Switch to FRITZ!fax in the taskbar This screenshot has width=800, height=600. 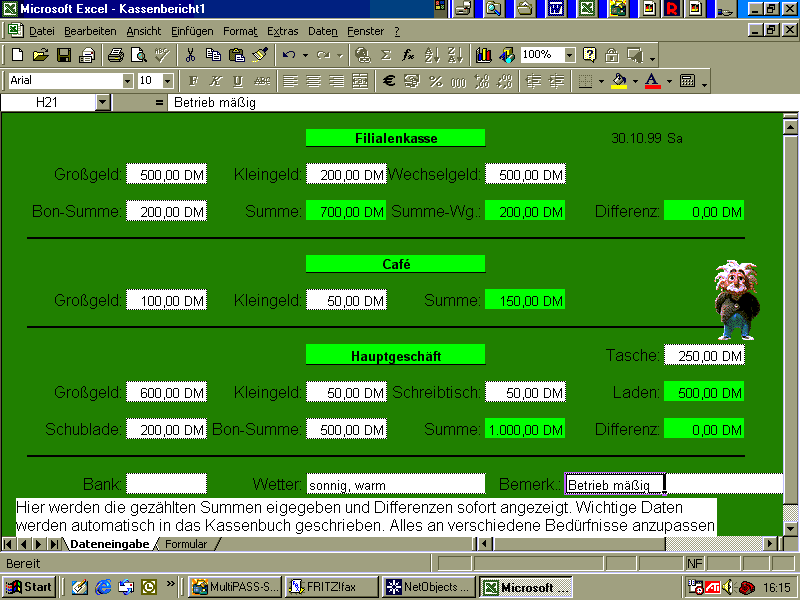tap(332, 587)
